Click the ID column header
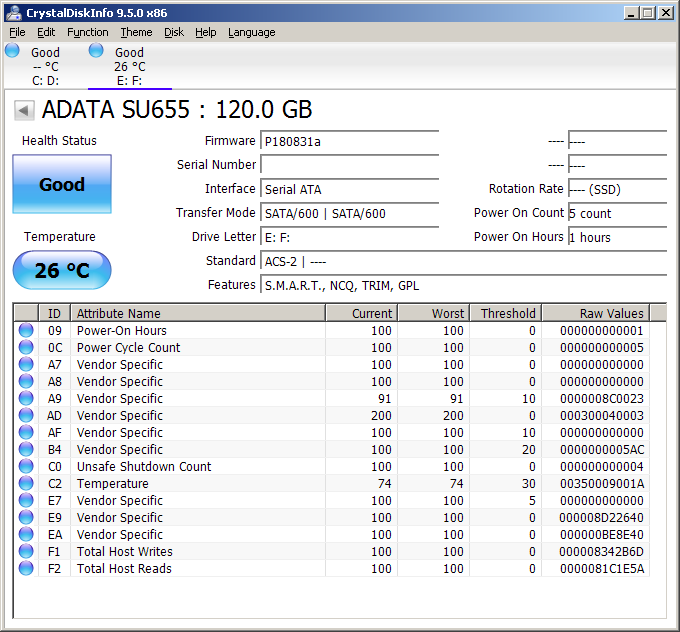680x632 pixels. click(55, 313)
